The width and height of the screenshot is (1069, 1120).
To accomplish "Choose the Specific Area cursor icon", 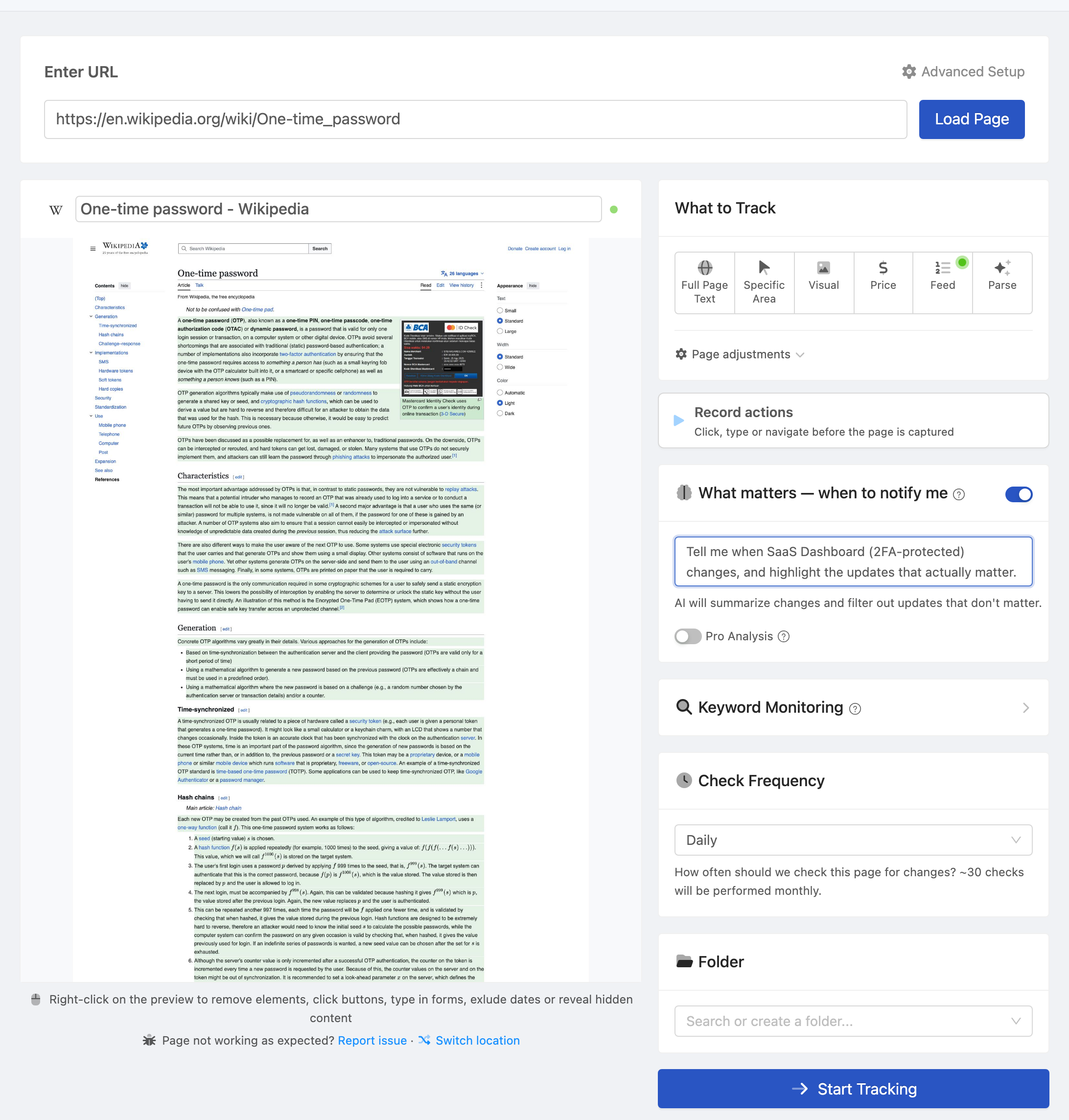I will pos(764,267).
